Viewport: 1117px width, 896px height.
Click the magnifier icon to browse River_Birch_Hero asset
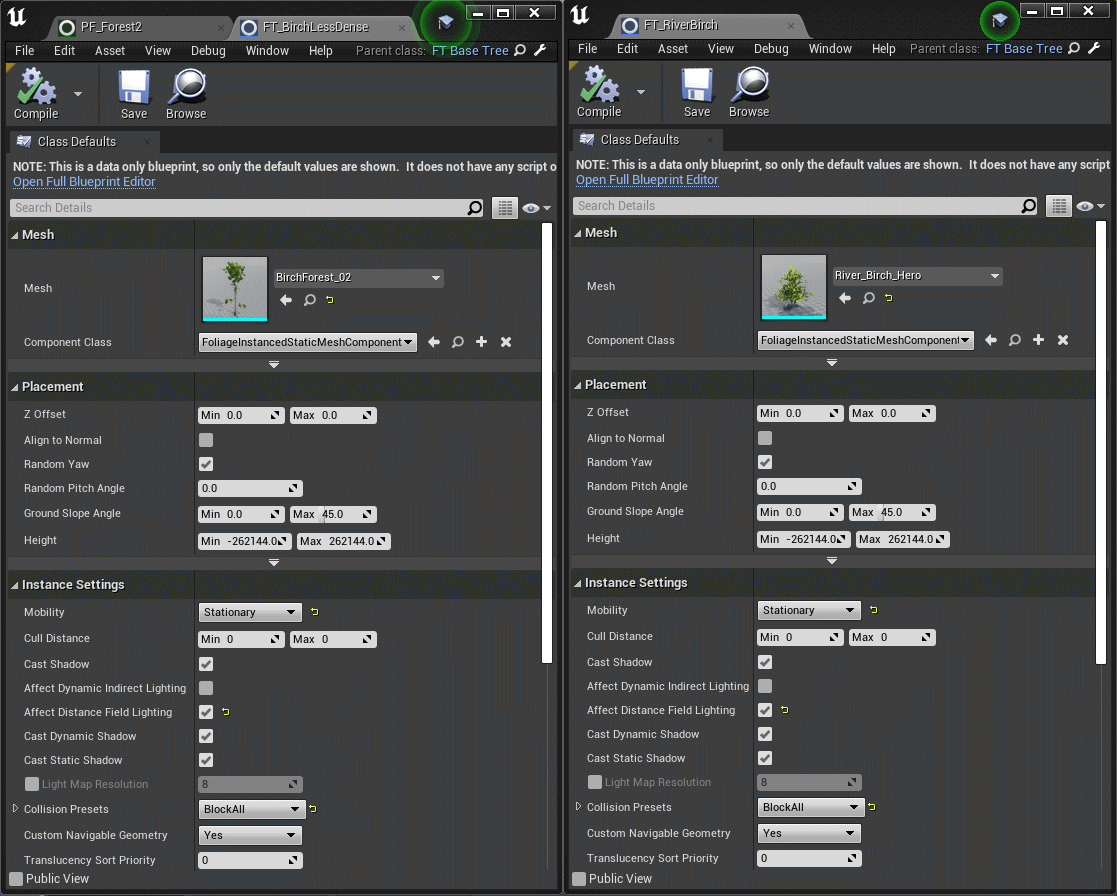tap(866, 297)
